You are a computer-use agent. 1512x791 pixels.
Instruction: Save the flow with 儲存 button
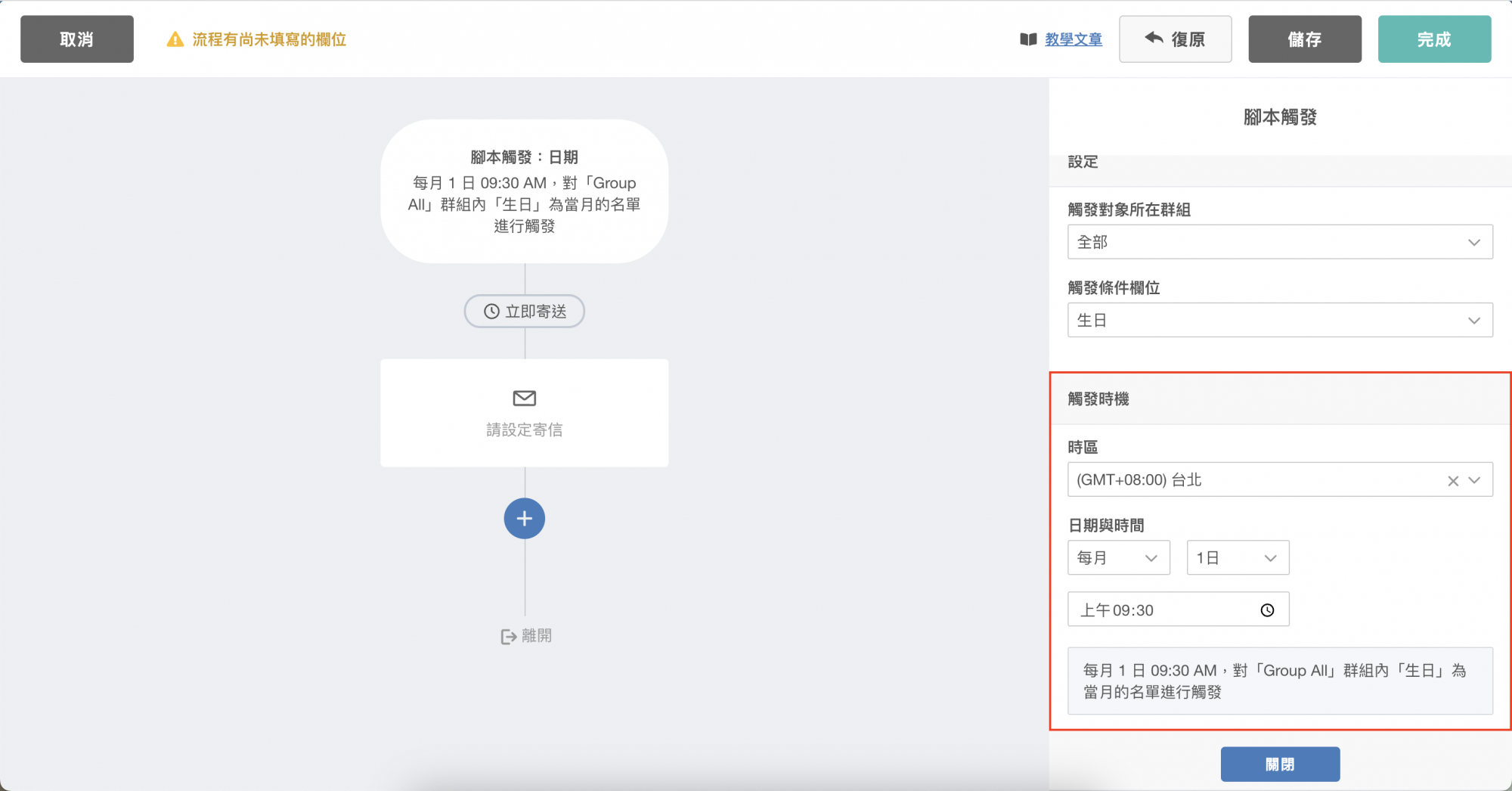point(1305,39)
